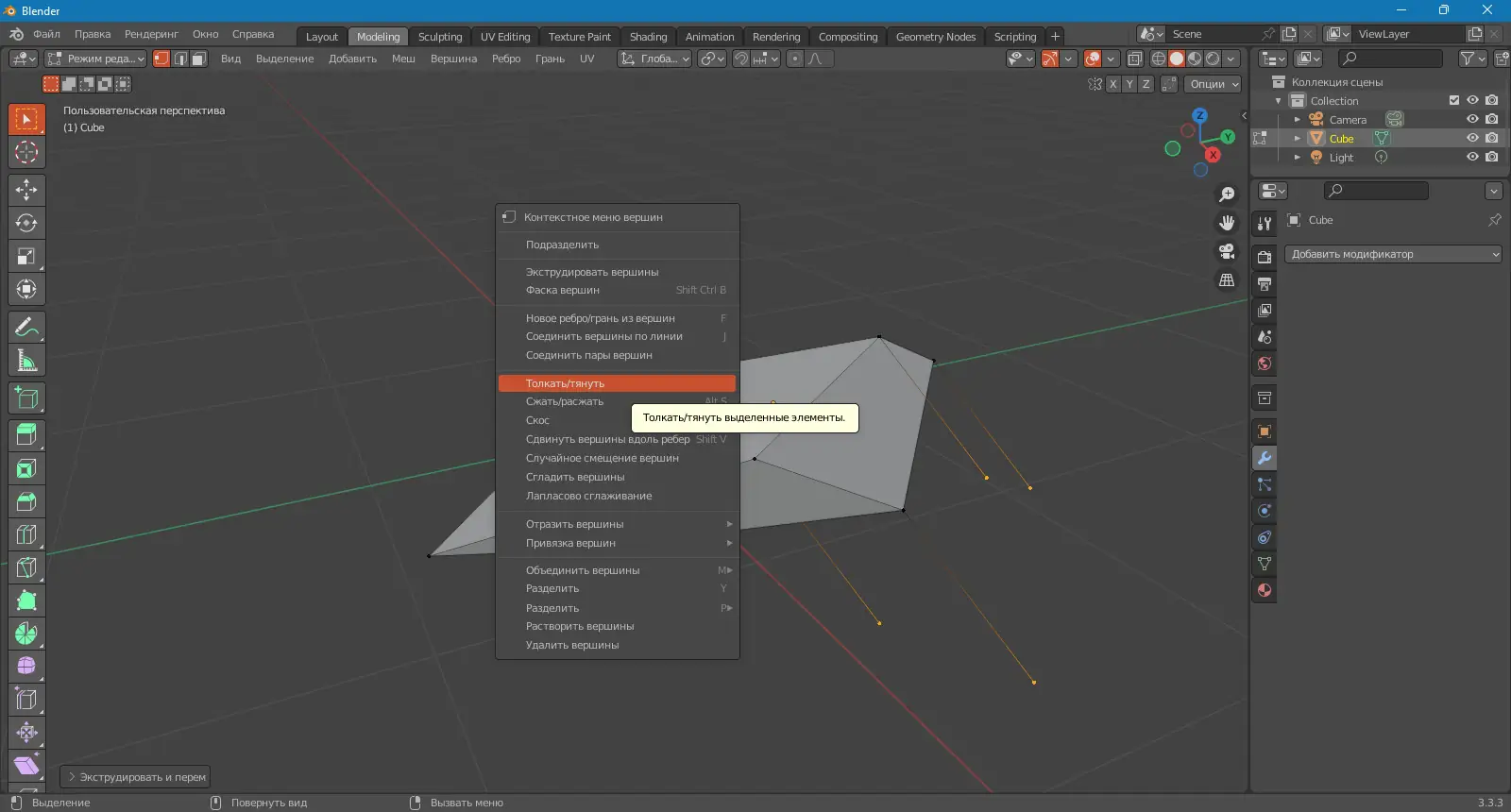Switch to the Sculpting workspace tab
The image size is (1511, 812).
coord(440,37)
